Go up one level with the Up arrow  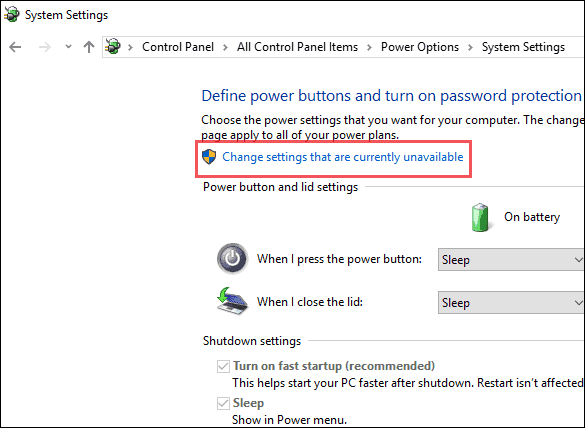click(x=89, y=47)
